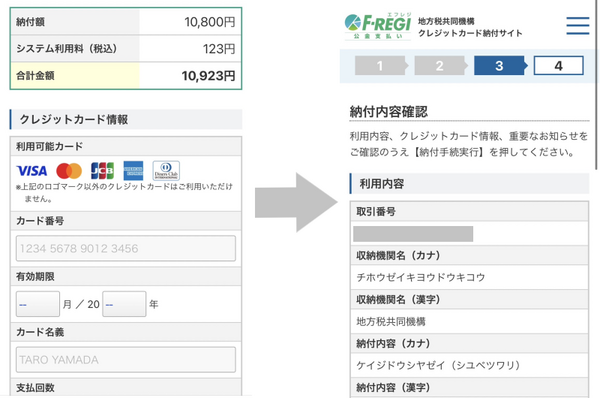Click the 利用内容 section header

point(469,184)
